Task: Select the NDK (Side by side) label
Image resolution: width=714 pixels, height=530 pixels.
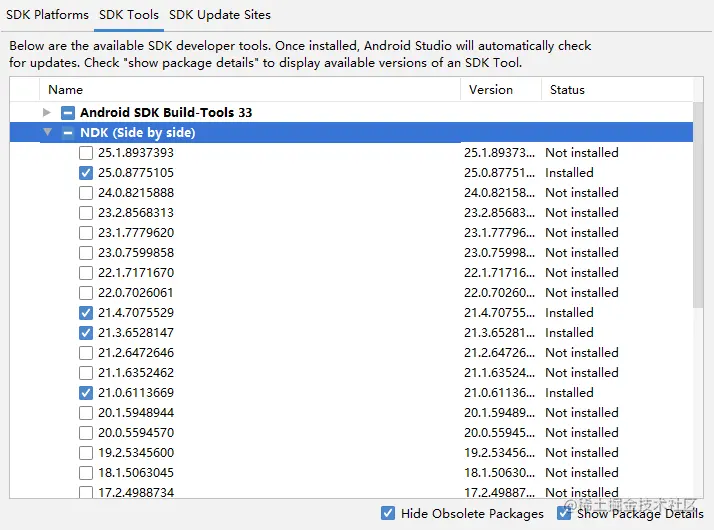Action: [138, 132]
